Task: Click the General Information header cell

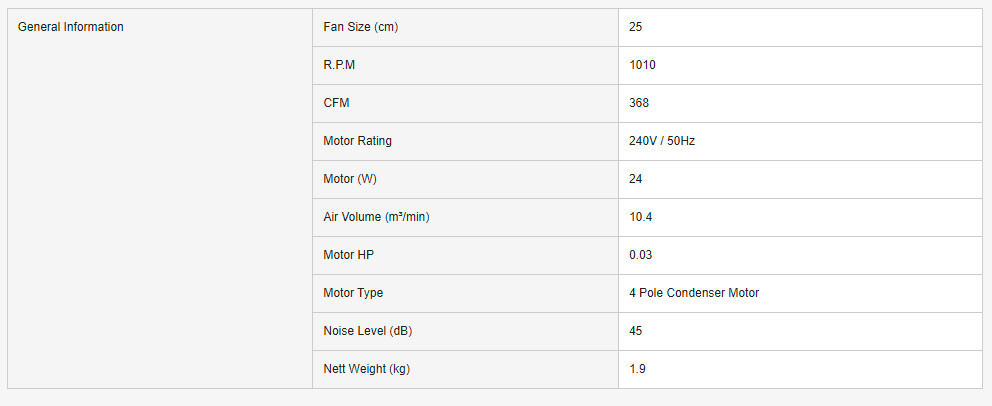Action: 71,27
